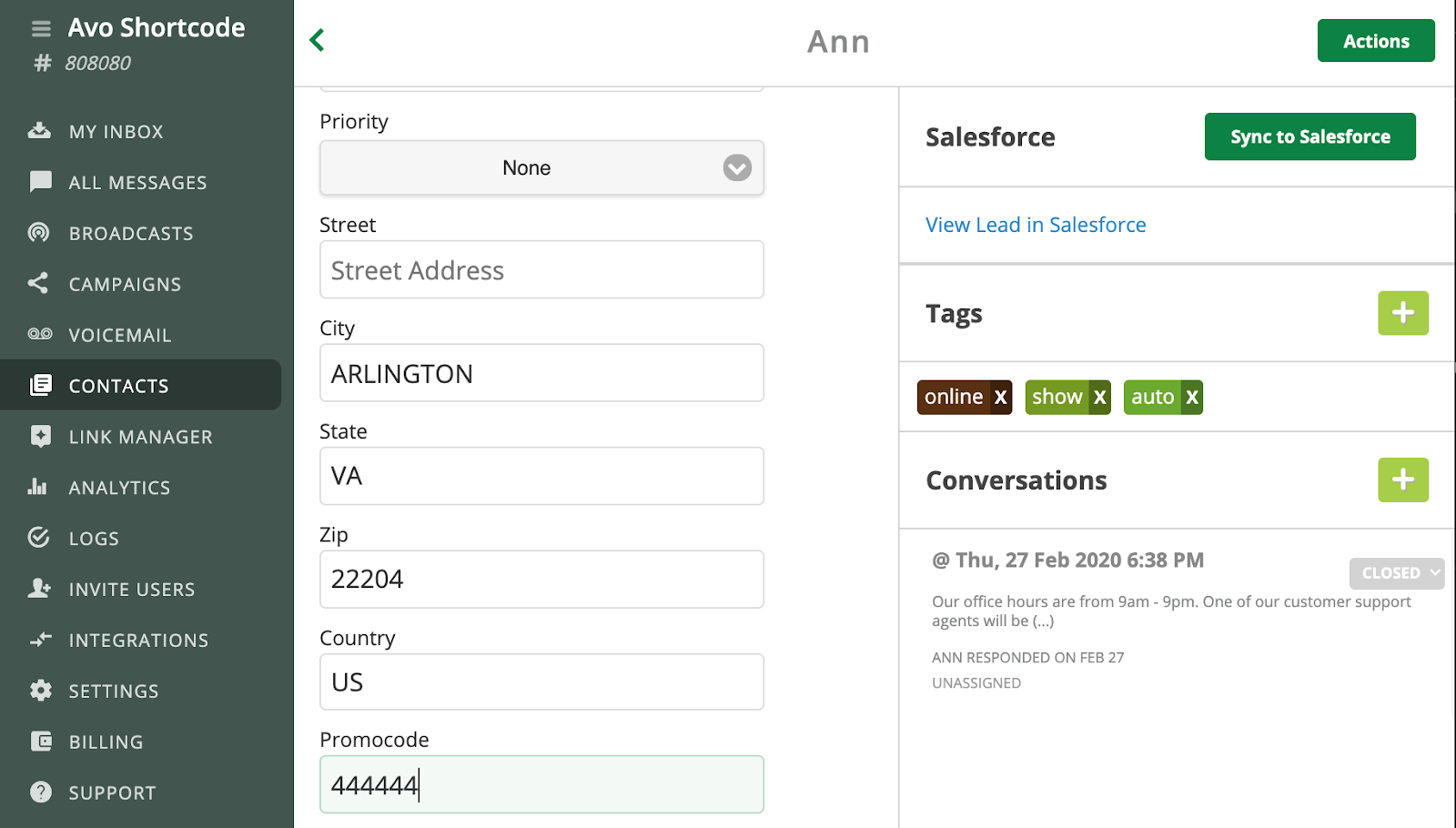The image size is (1456, 828).
Task: Click the Sync to Salesforce button
Action: pos(1309,136)
